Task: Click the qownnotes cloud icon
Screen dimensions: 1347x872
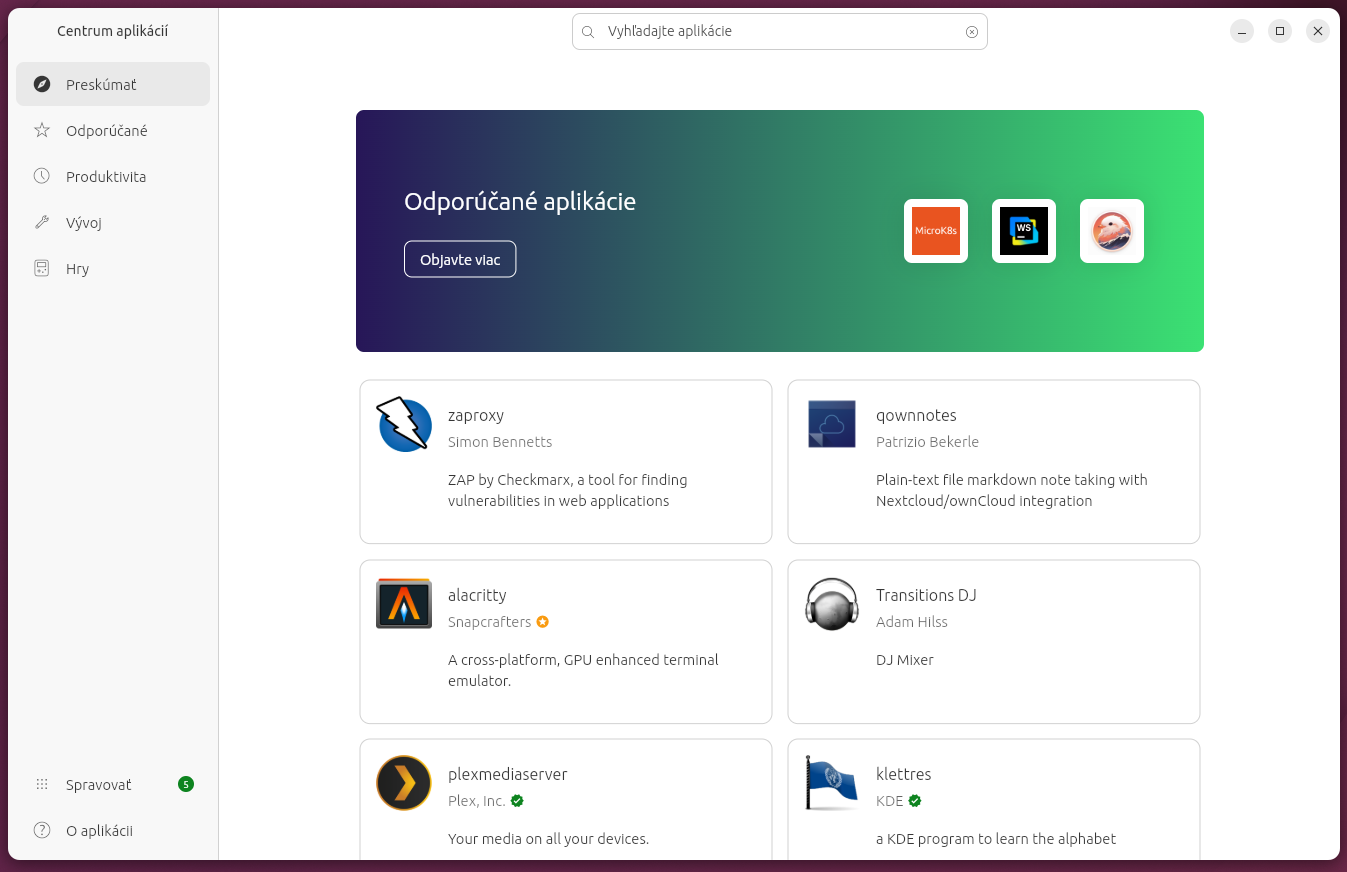Action: (x=832, y=424)
